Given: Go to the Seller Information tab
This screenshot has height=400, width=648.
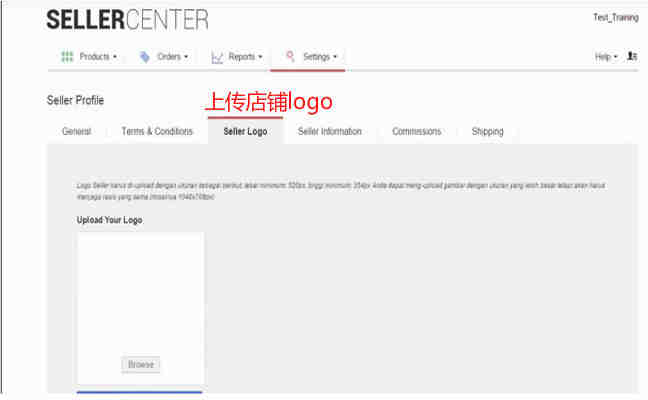Looking at the screenshot, I should click(x=330, y=131).
